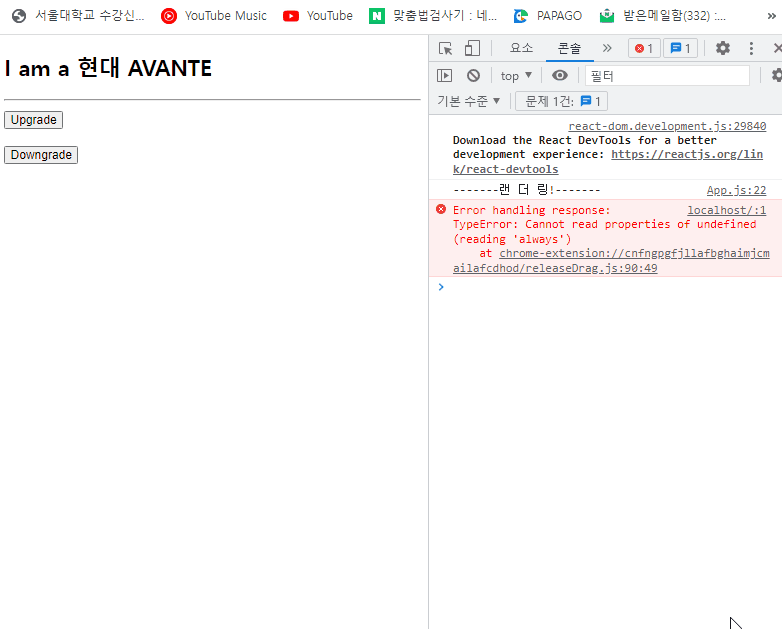Open the YouTube Music bookmark
Image resolution: width=782 pixels, height=629 pixels.
[214, 16]
